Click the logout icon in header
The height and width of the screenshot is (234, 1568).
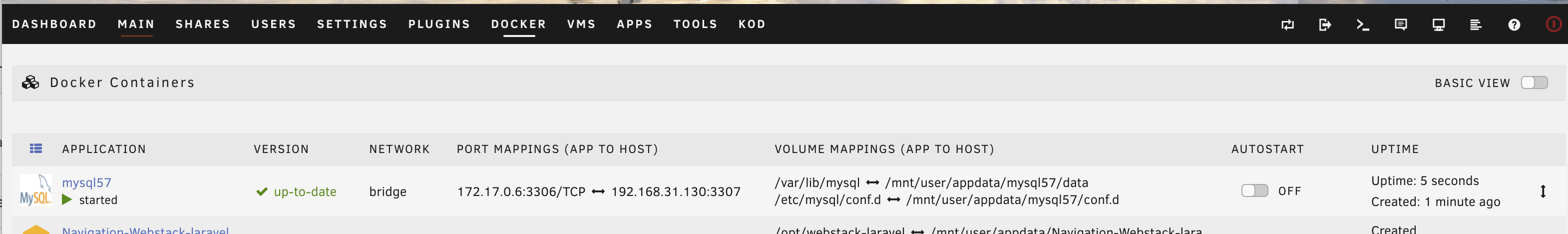point(1325,25)
